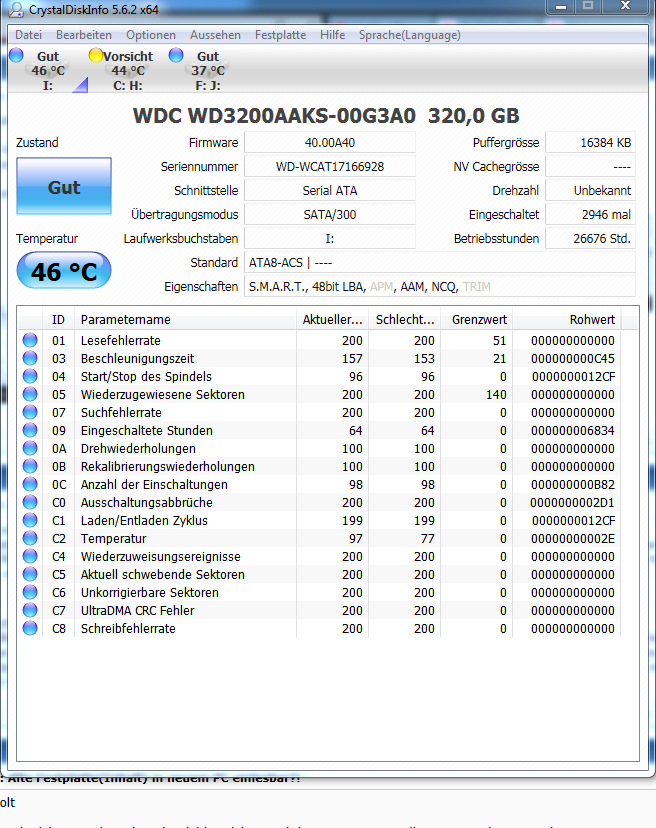The height and width of the screenshot is (828, 656).
Task: Click status orb of Lesefehlerrate row
Action: (30, 340)
